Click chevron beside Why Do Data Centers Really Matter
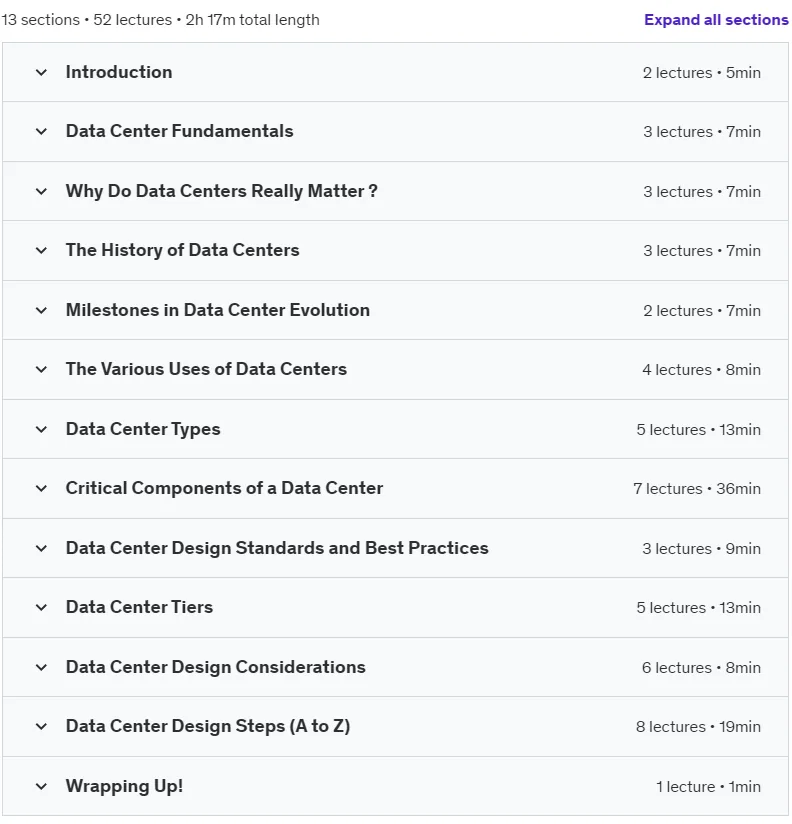Screen dimensions: 792x824 coord(41,191)
